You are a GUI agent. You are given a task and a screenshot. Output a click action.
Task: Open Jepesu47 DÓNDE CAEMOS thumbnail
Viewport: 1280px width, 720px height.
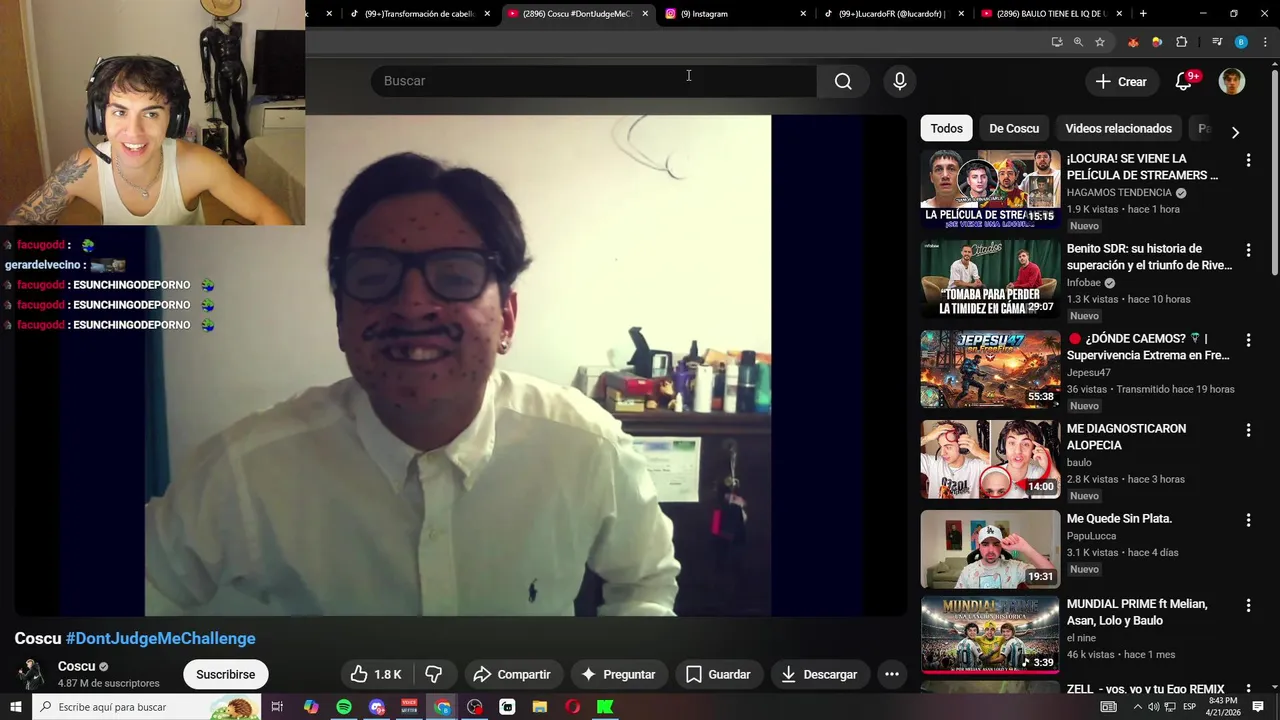point(990,370)
